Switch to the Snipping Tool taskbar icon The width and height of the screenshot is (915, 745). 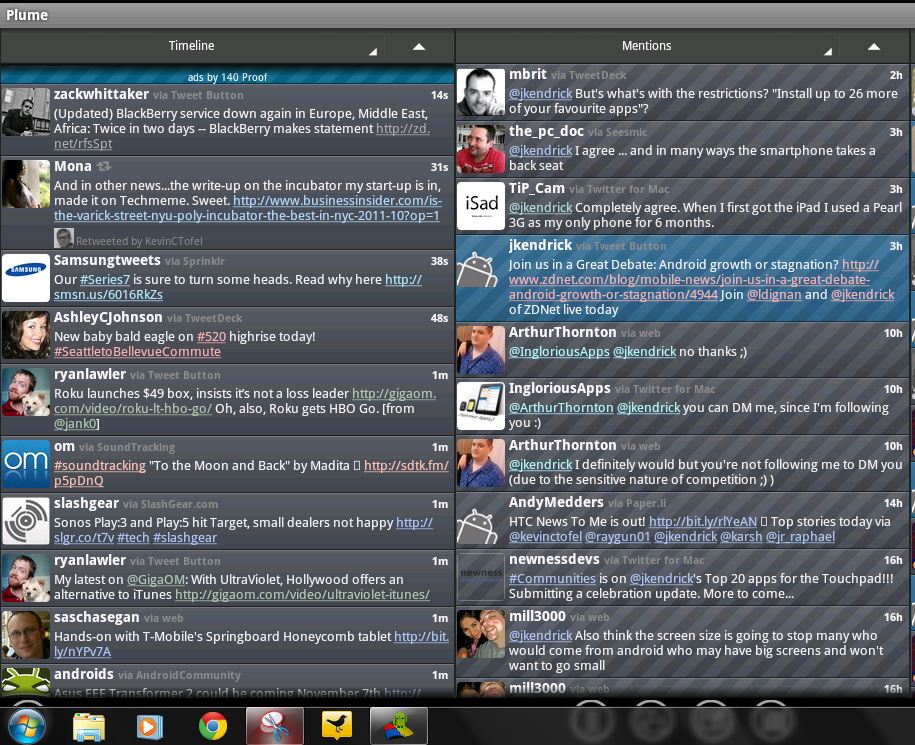[x=275, y=725]
